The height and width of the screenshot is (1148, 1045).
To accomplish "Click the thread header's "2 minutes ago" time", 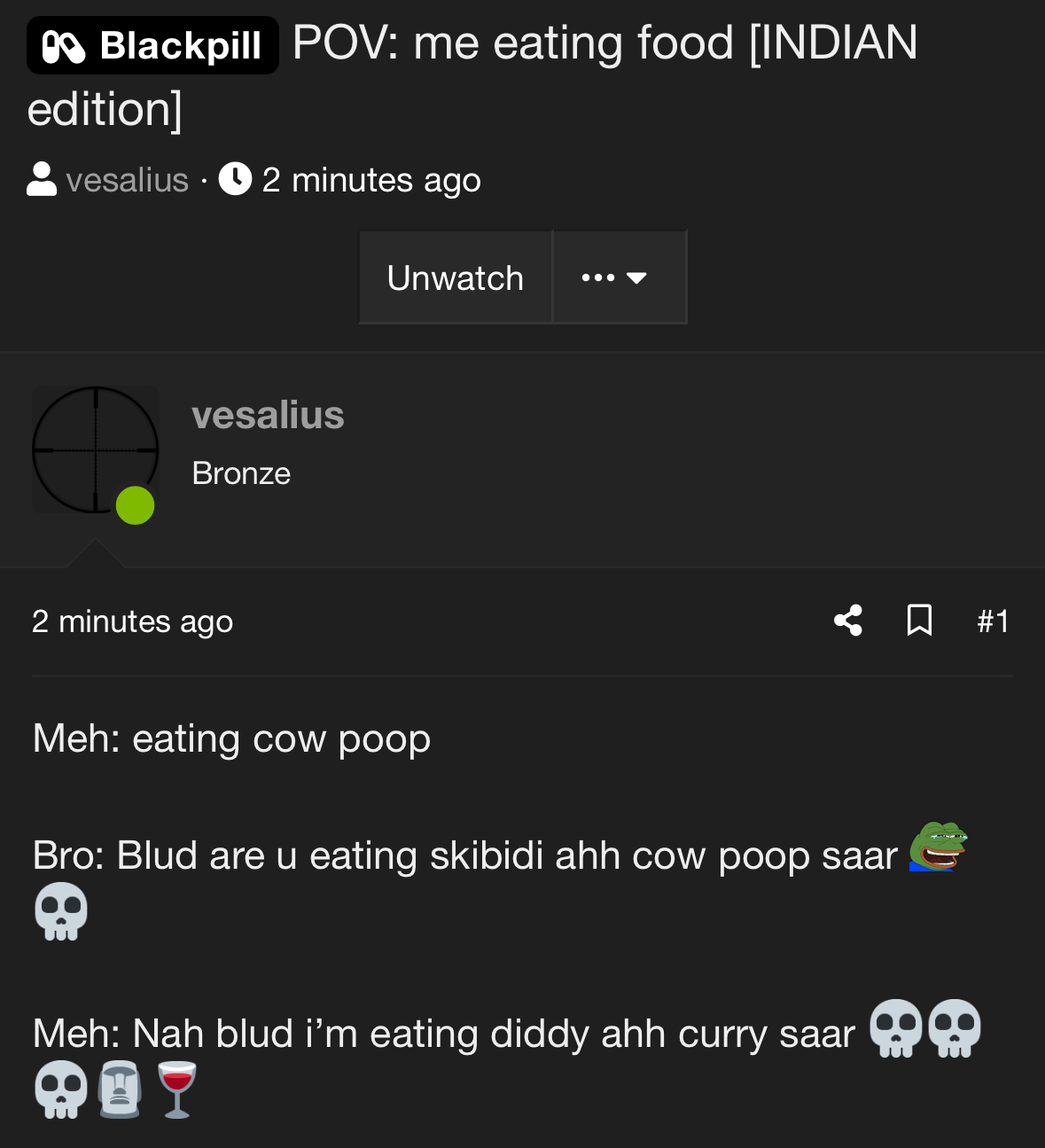I will [x=371, y=180].
